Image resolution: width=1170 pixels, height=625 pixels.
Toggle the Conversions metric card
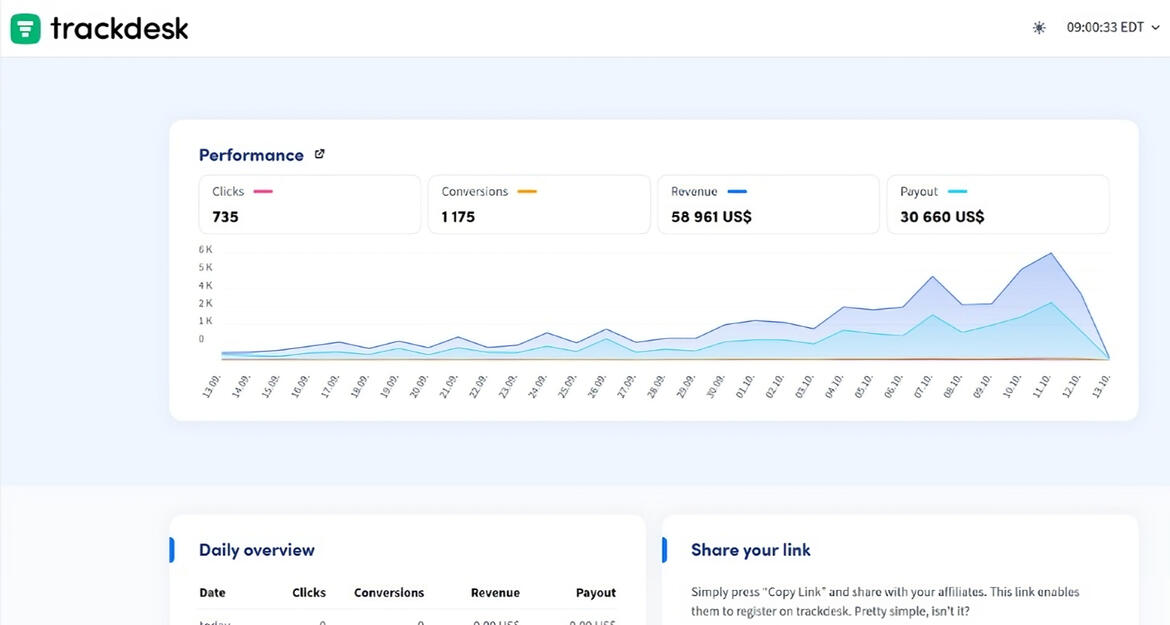(x=538, y=204)
